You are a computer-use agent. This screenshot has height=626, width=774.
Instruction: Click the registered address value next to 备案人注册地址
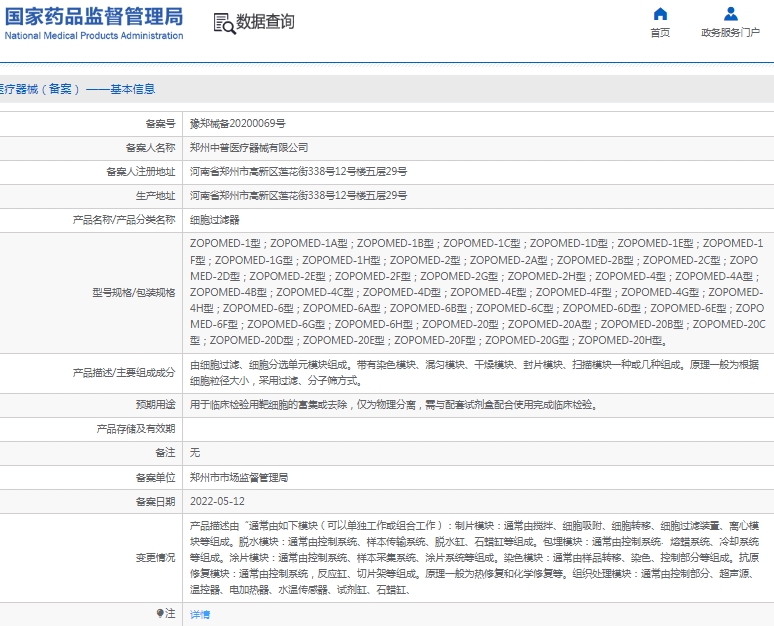coord(299,171)
